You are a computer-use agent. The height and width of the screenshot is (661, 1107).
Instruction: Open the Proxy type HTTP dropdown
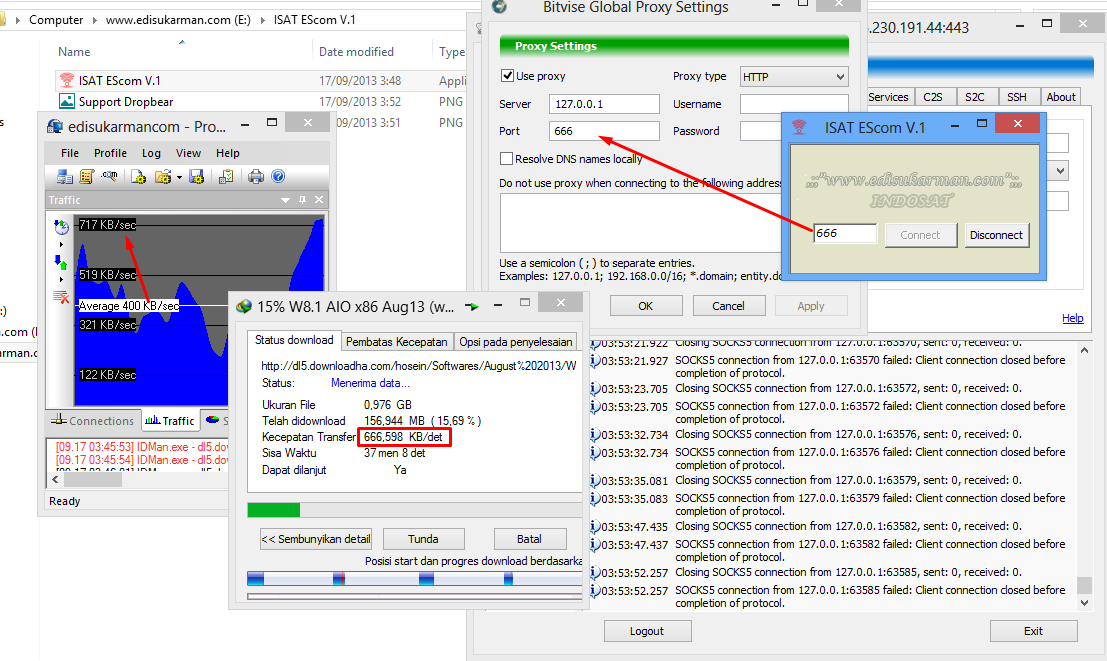(x=794, y=76)
